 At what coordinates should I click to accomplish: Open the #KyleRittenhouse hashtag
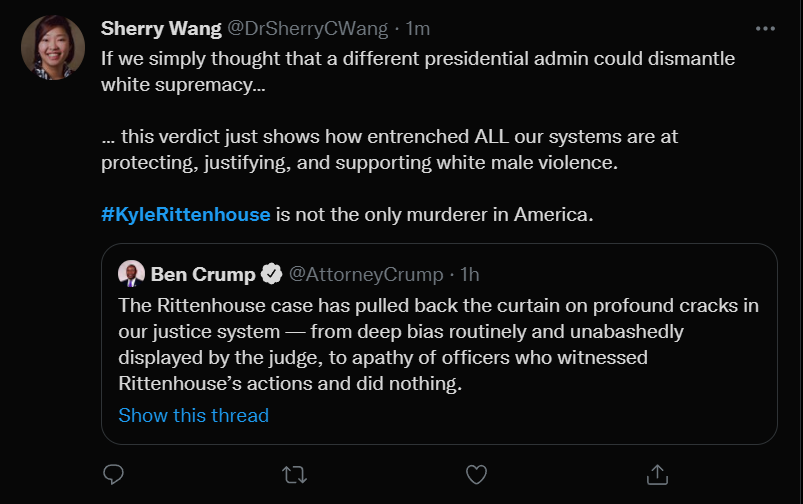pos(186,214)
